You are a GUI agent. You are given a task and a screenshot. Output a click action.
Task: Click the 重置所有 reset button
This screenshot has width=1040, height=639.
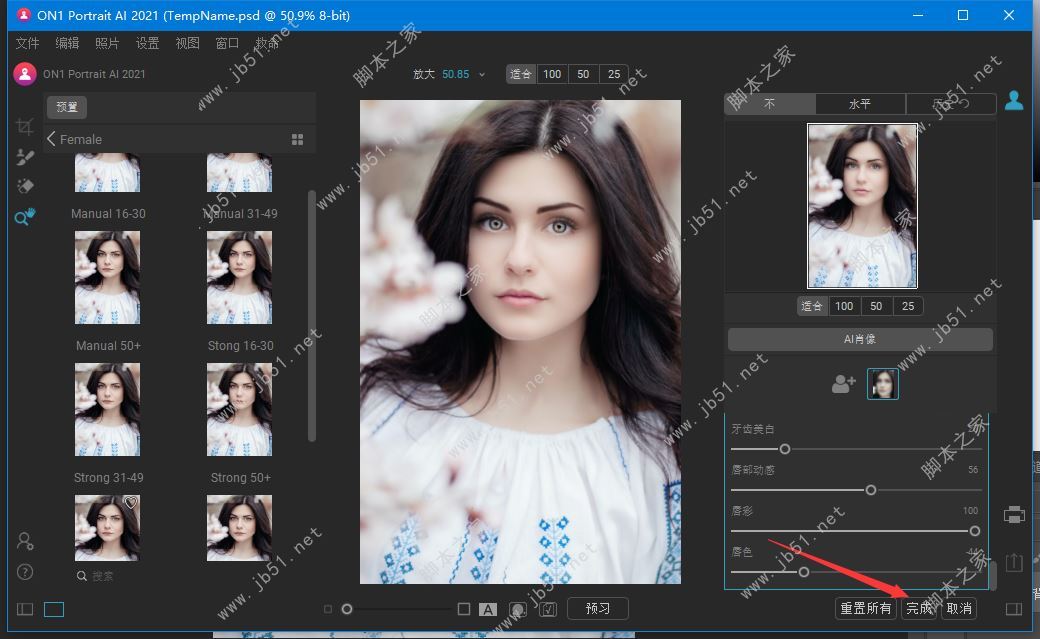(864, 608)
